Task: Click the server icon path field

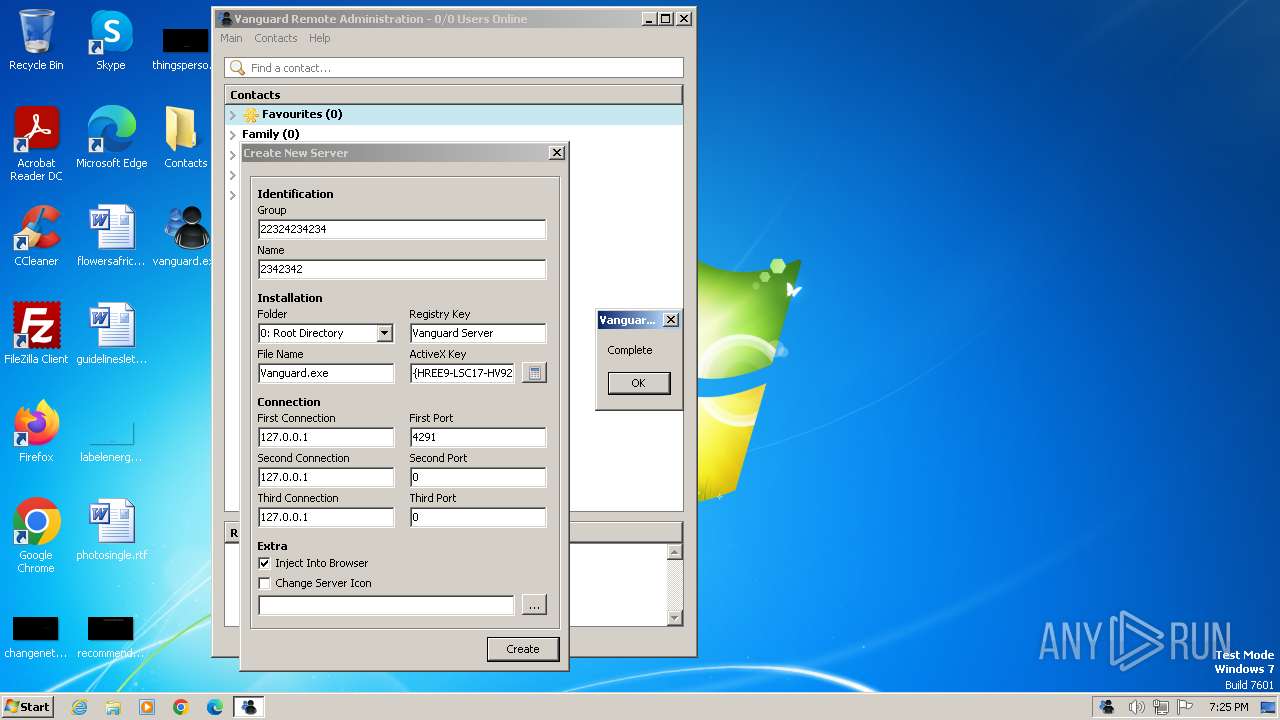Action: tap(386, 605)
